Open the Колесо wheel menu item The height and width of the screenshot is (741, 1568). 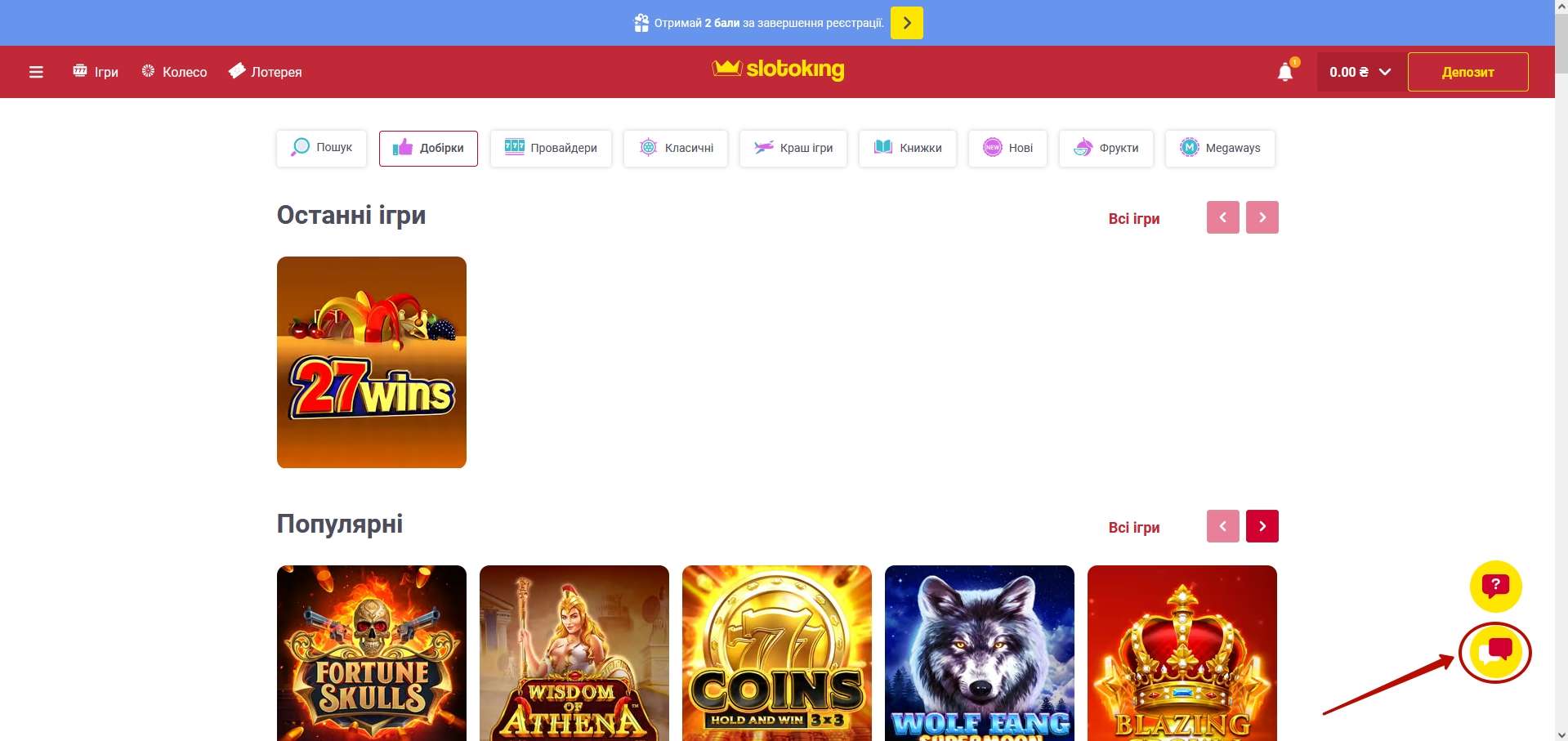point(174,72)
